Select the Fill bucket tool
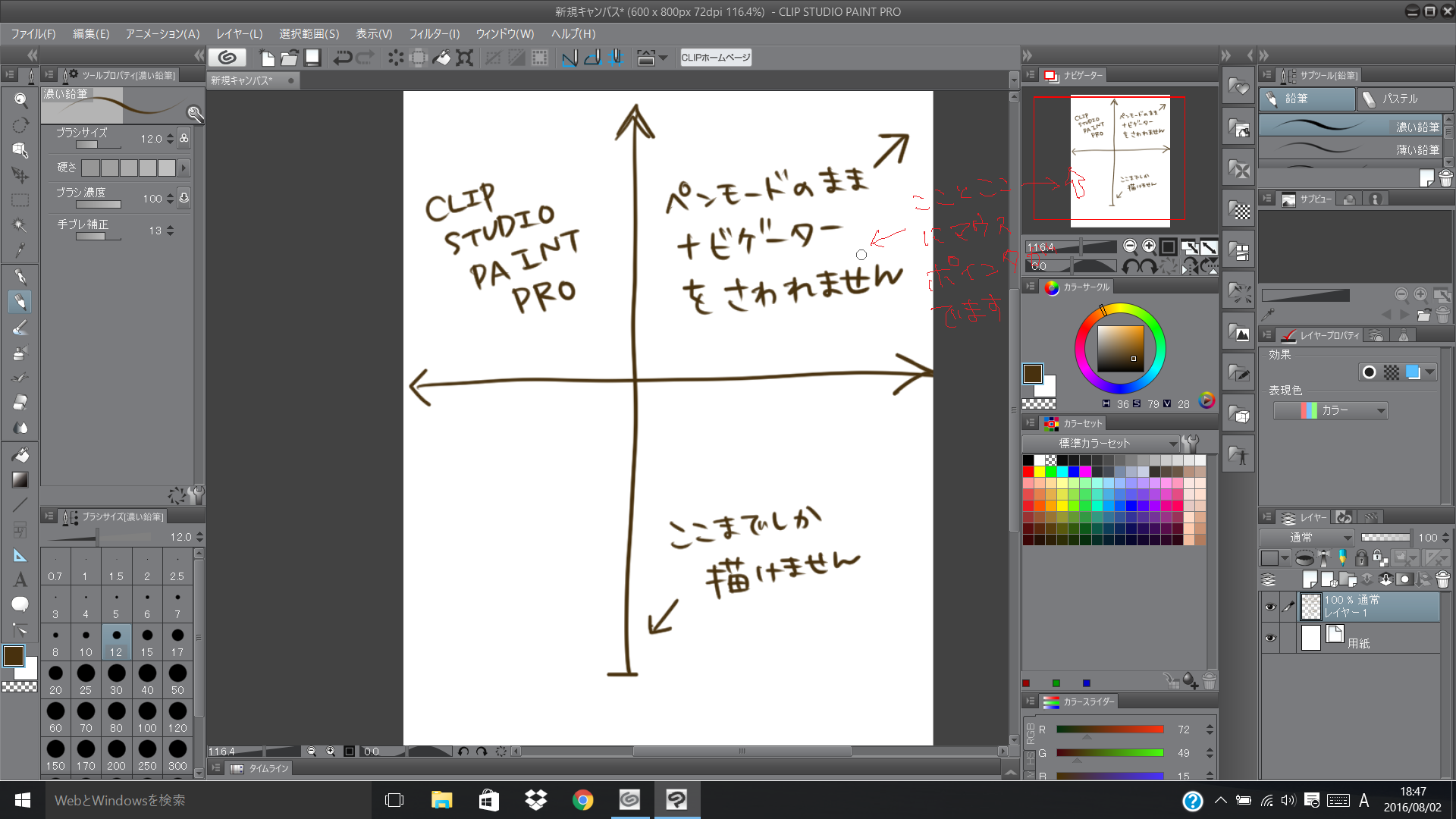This screenshot has width=1456, height=819. coord(20,455)
